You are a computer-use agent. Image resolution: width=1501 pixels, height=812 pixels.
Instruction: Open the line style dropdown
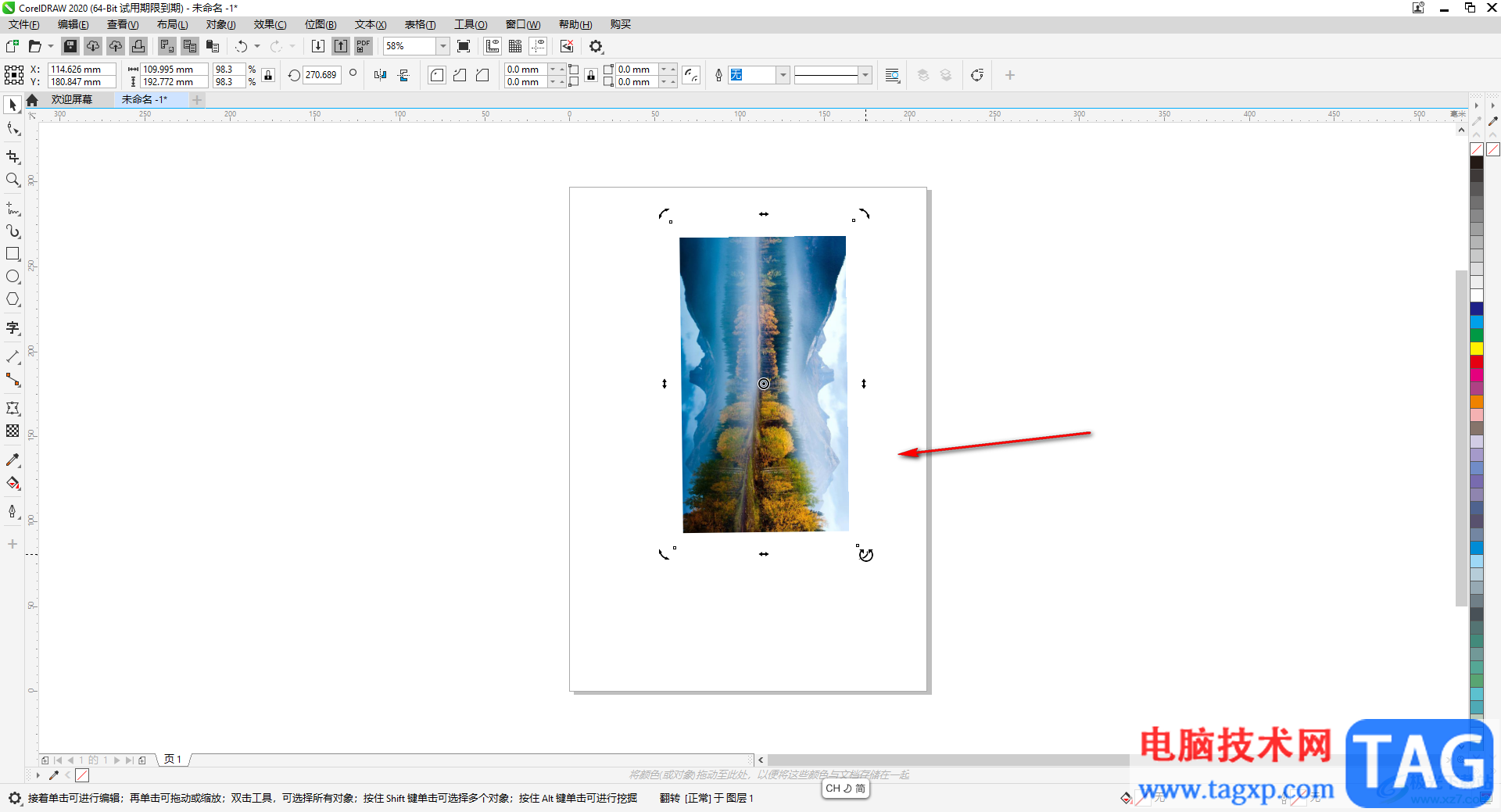point(865,75)
